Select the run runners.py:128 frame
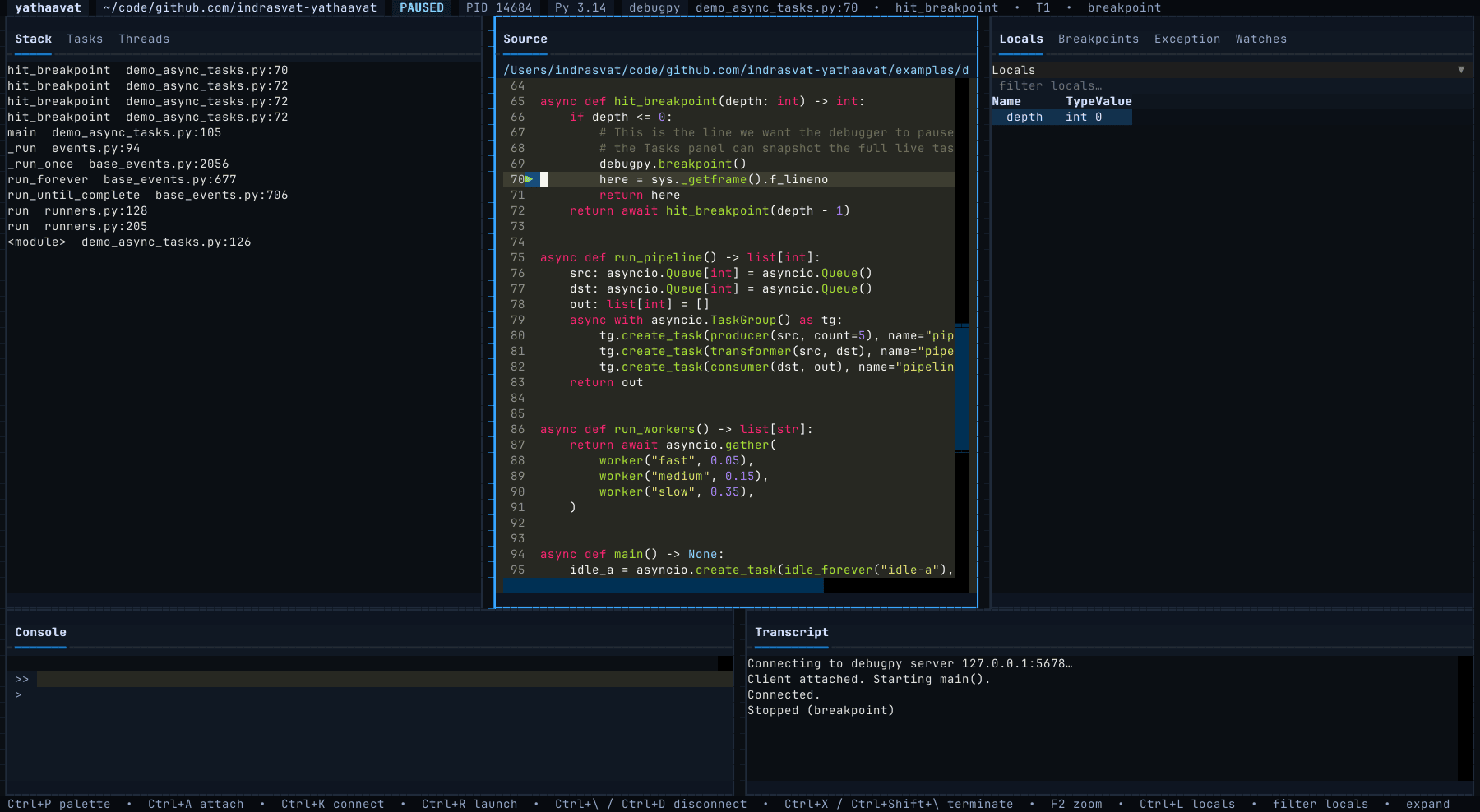Viewport: 1480px width, 812px height. (x=77, y=210)
